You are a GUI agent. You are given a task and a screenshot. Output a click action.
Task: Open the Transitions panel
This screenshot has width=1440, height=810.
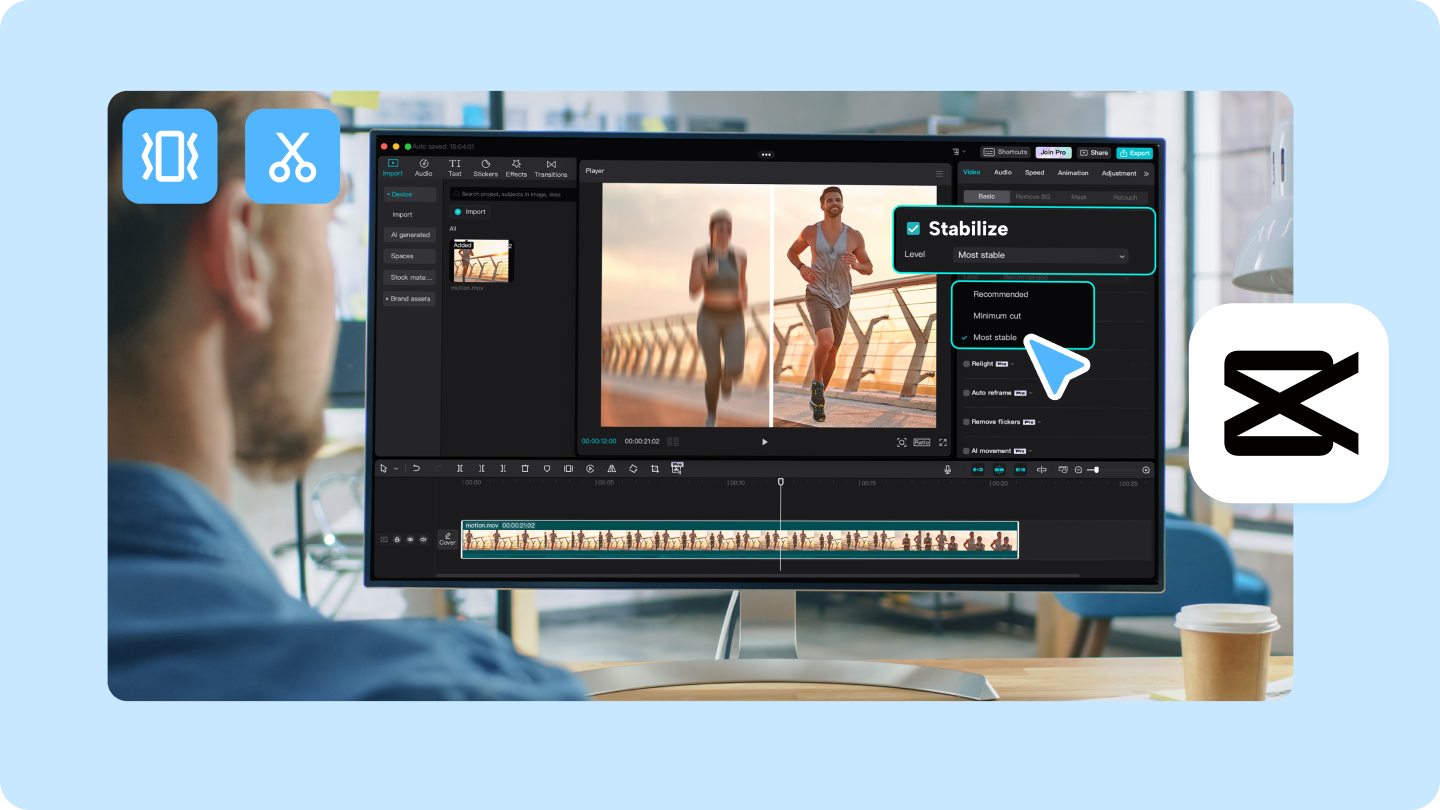coord(551,167)
